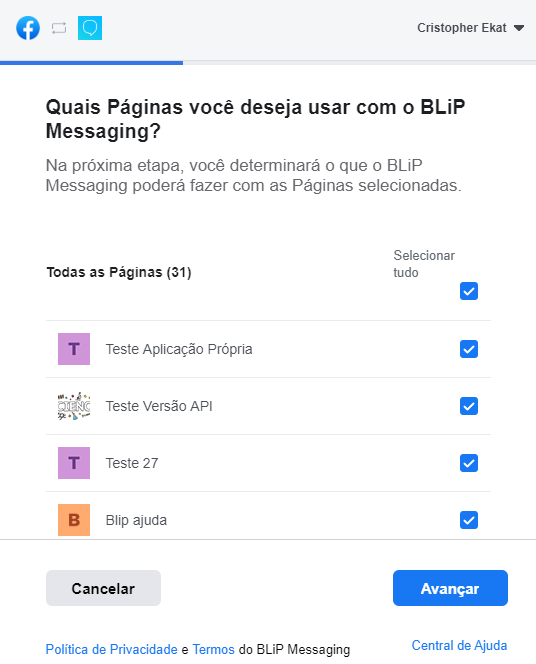Click the Facebook logo icon
This screenshot has width=536, height=664.
pyautogui.click(x=28, y=28)
